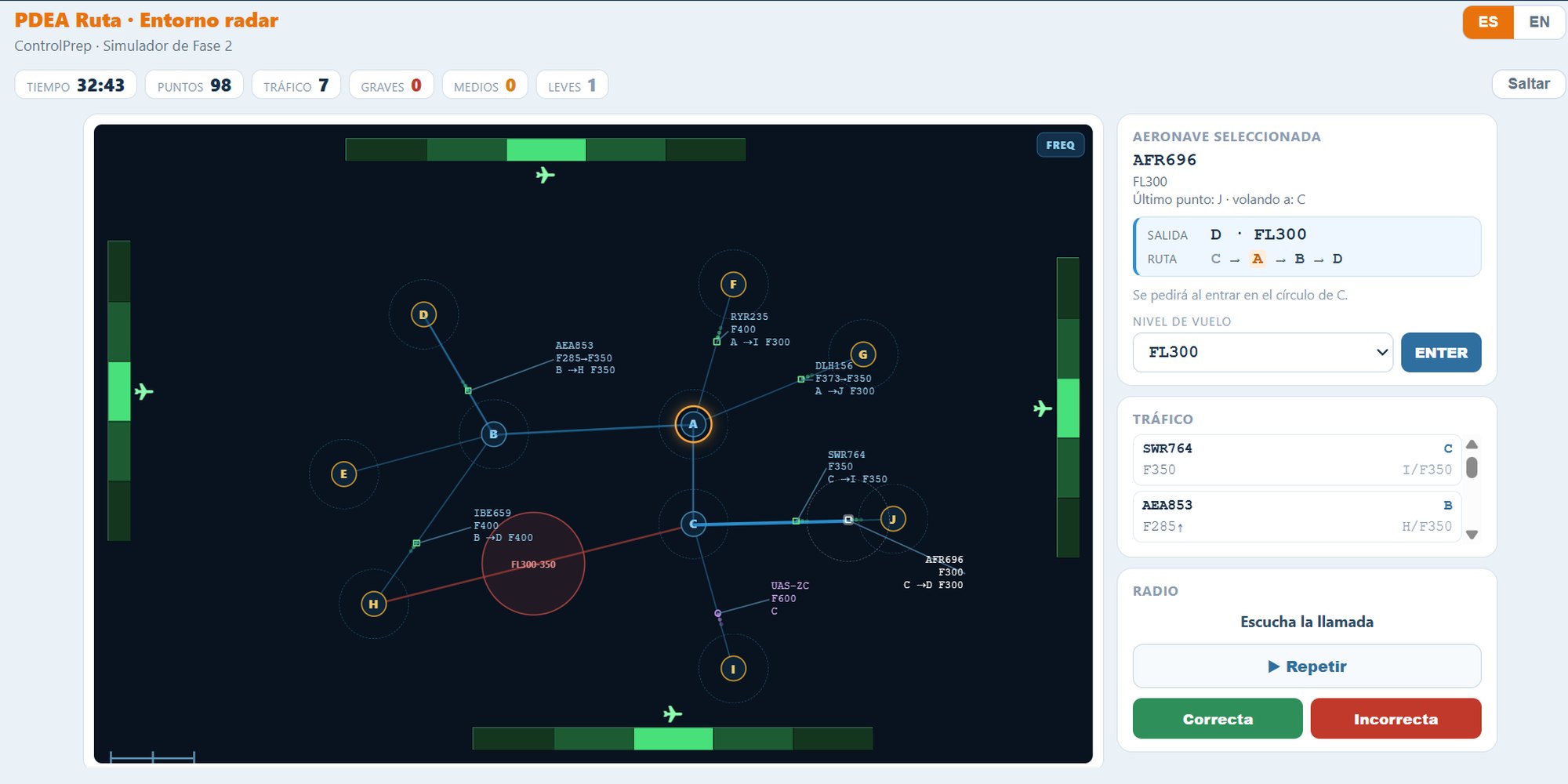This screenshot has height=784, width=1568.
Task: Click the right edge airplane entry icon
Action: coord(1042,408)
